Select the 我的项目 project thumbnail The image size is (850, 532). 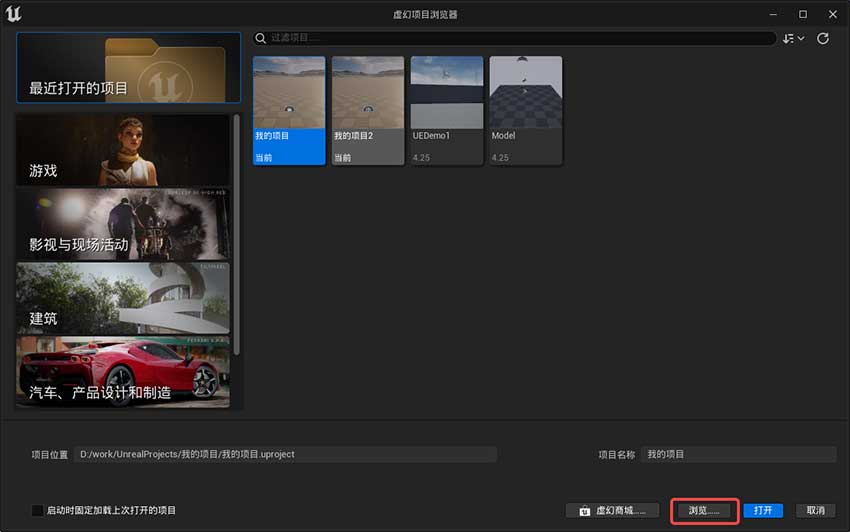coord(289,110)
